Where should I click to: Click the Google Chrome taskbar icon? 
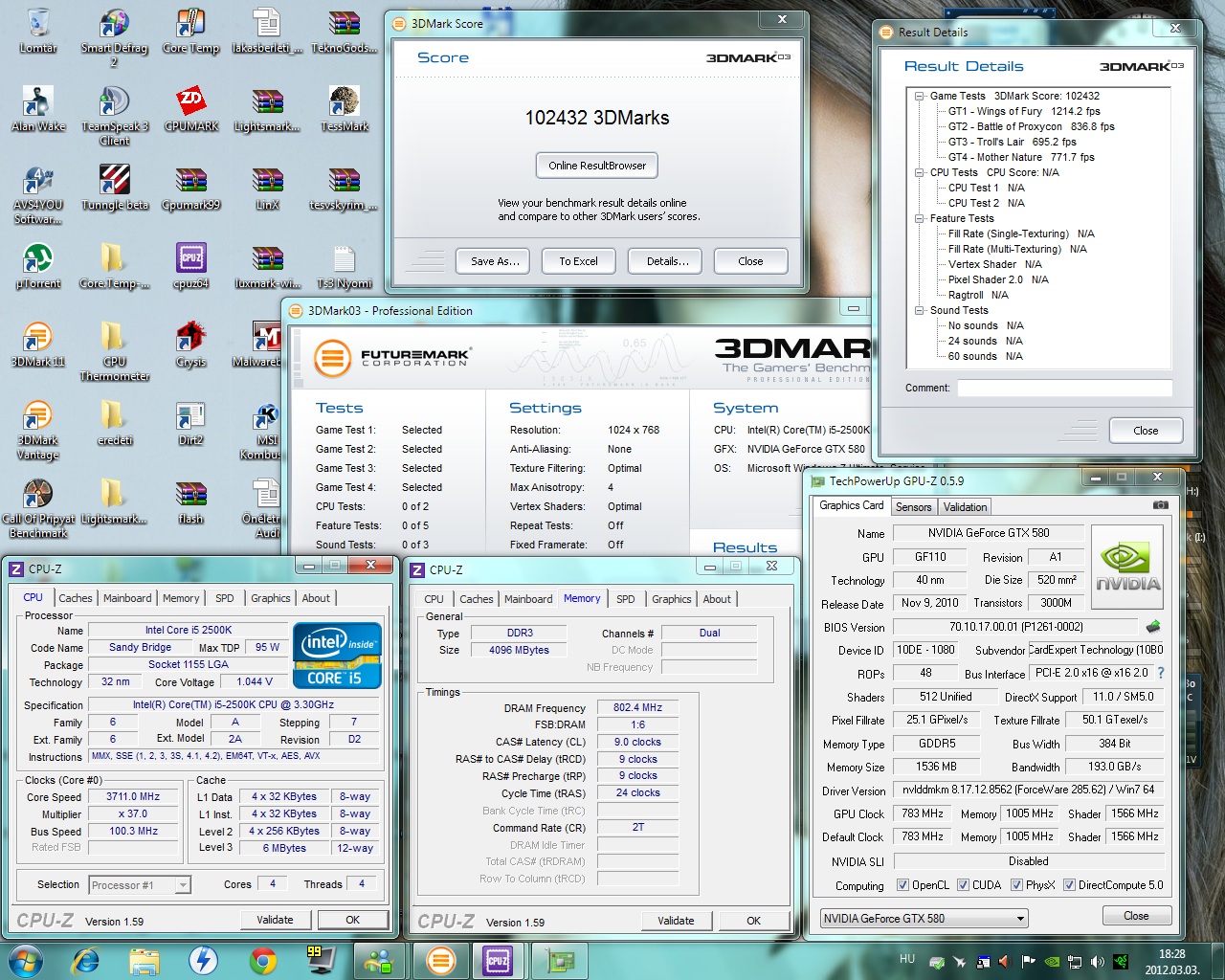pyautogui.click(x=262, y=960)
